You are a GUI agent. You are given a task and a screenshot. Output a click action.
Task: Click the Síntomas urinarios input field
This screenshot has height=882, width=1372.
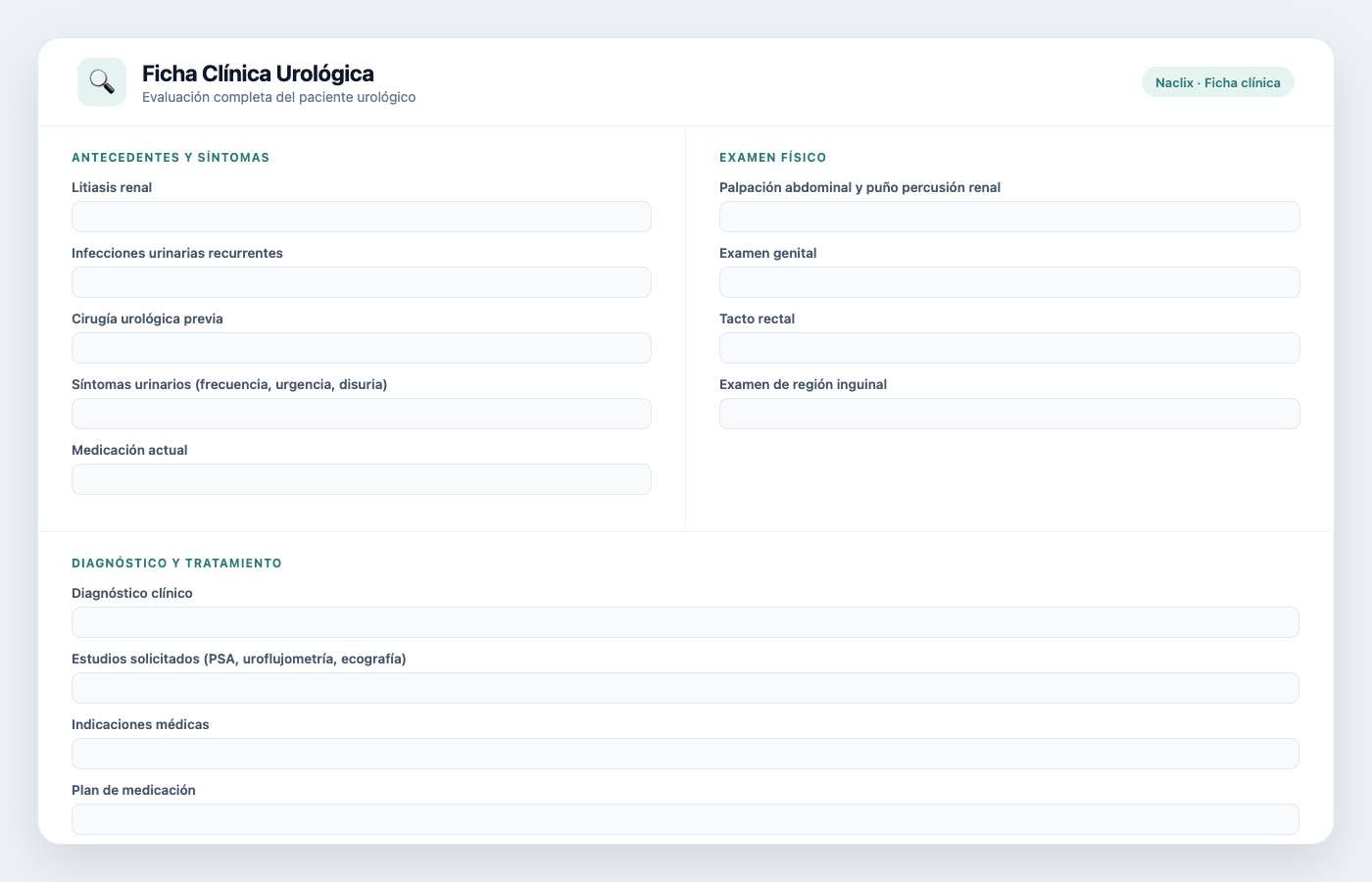(362, 414)
